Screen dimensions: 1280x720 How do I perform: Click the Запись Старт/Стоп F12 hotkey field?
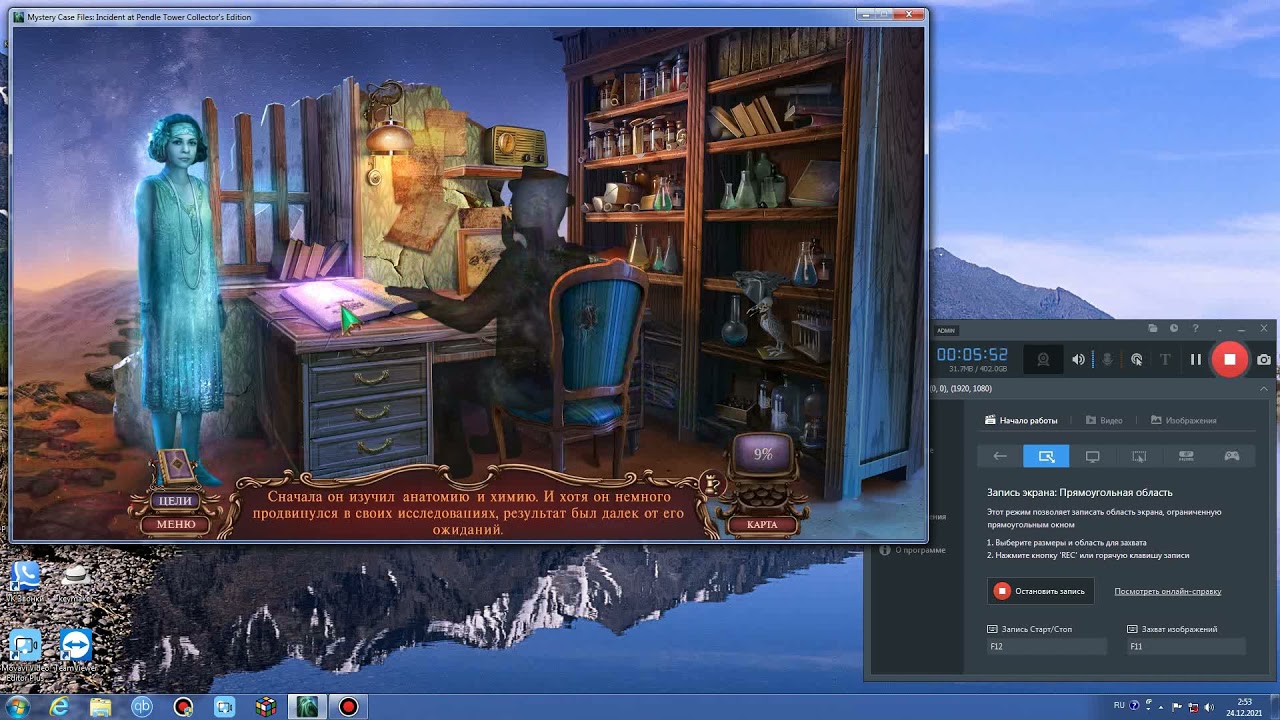tap(1046, 647)
